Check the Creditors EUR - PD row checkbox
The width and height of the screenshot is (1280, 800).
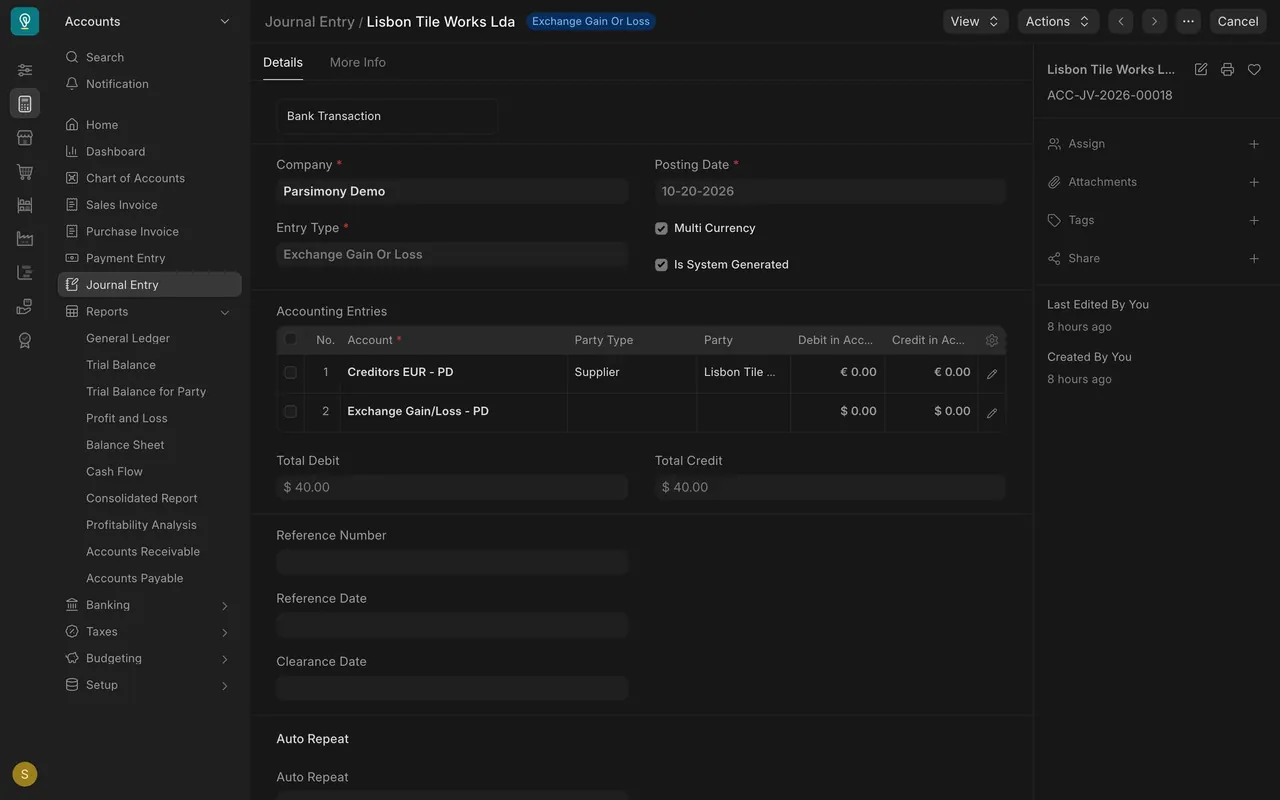291,372
